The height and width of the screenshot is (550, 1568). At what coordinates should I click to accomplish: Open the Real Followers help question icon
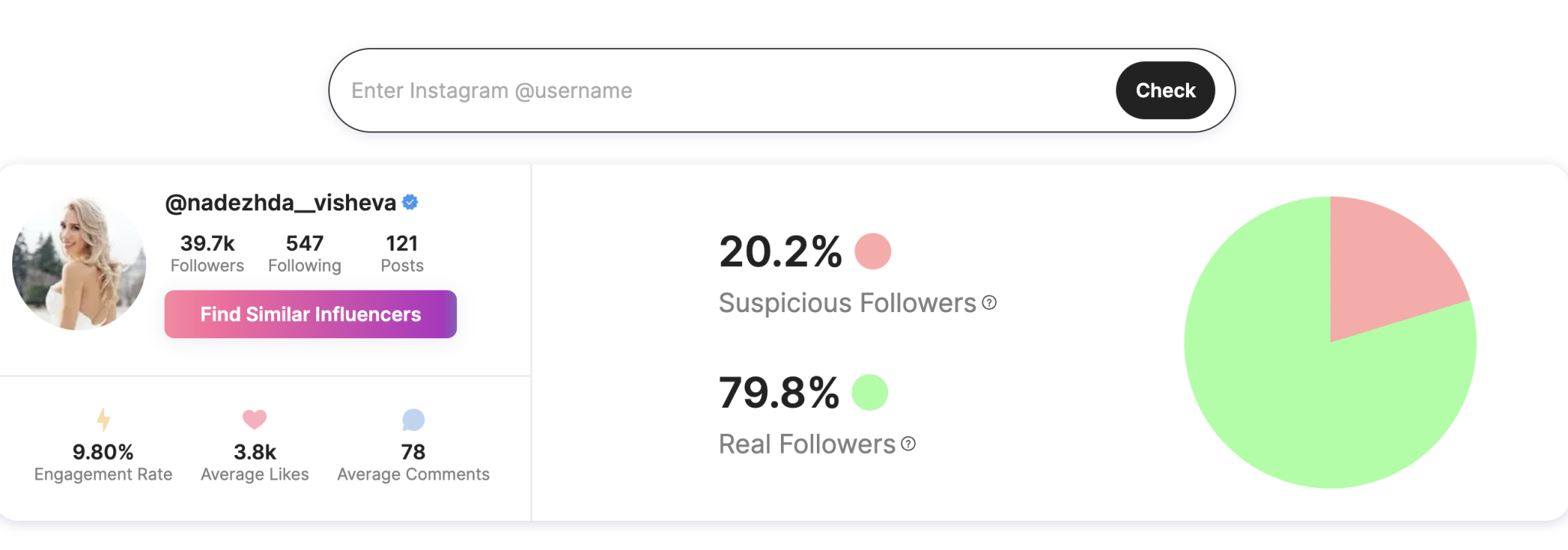(x=908, y=444)
